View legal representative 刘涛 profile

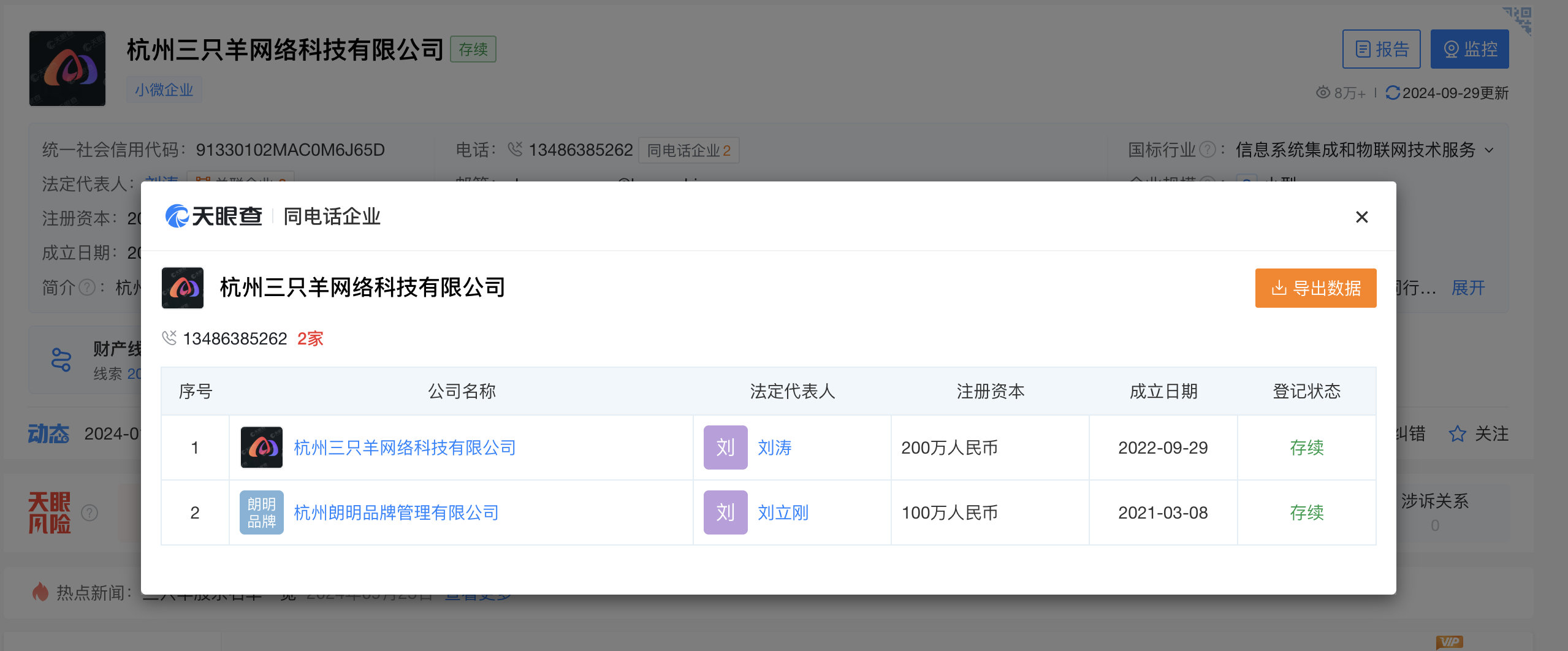coord(774,447)
